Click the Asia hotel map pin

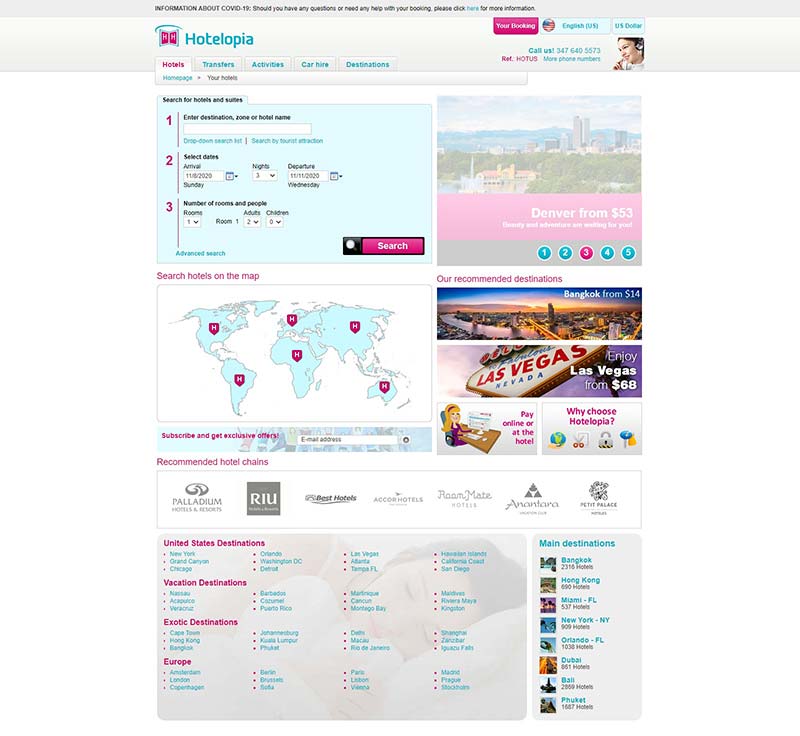tap(355, 327)
